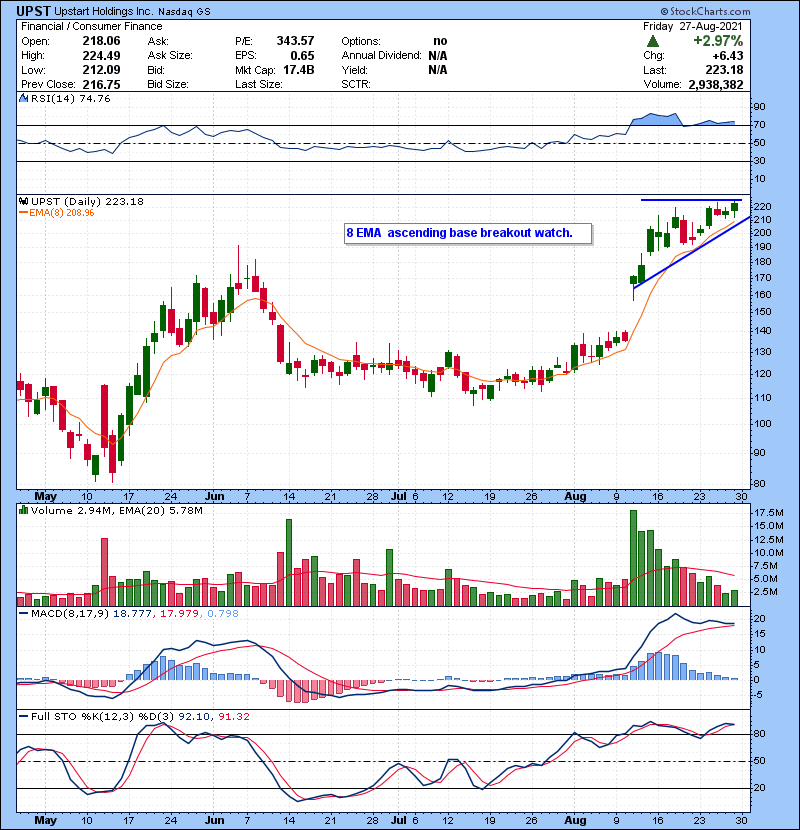800x830 pixels.
Task: Click the SCTR label in the quote header
Action: [x=356, y=85]
